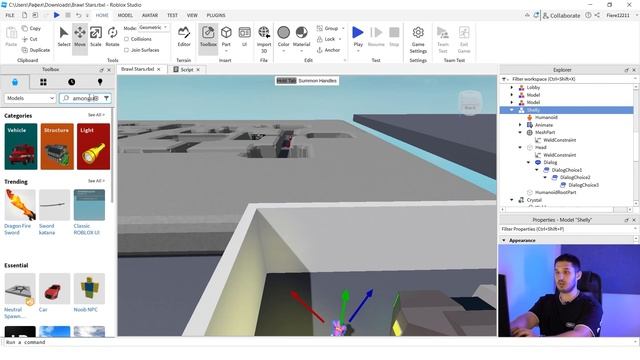Open the Structure category card

point(57,147)
